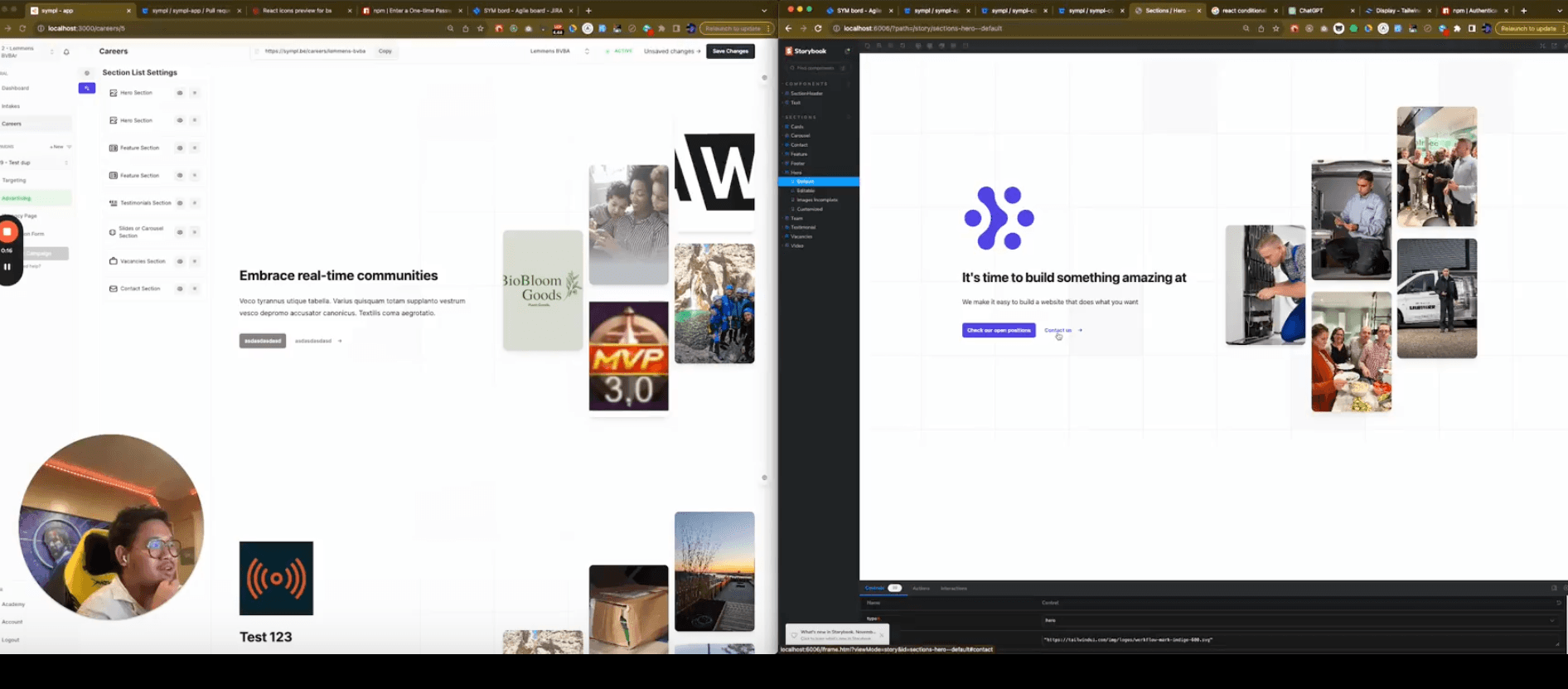Click Check our open positions button

coord(999,330)
